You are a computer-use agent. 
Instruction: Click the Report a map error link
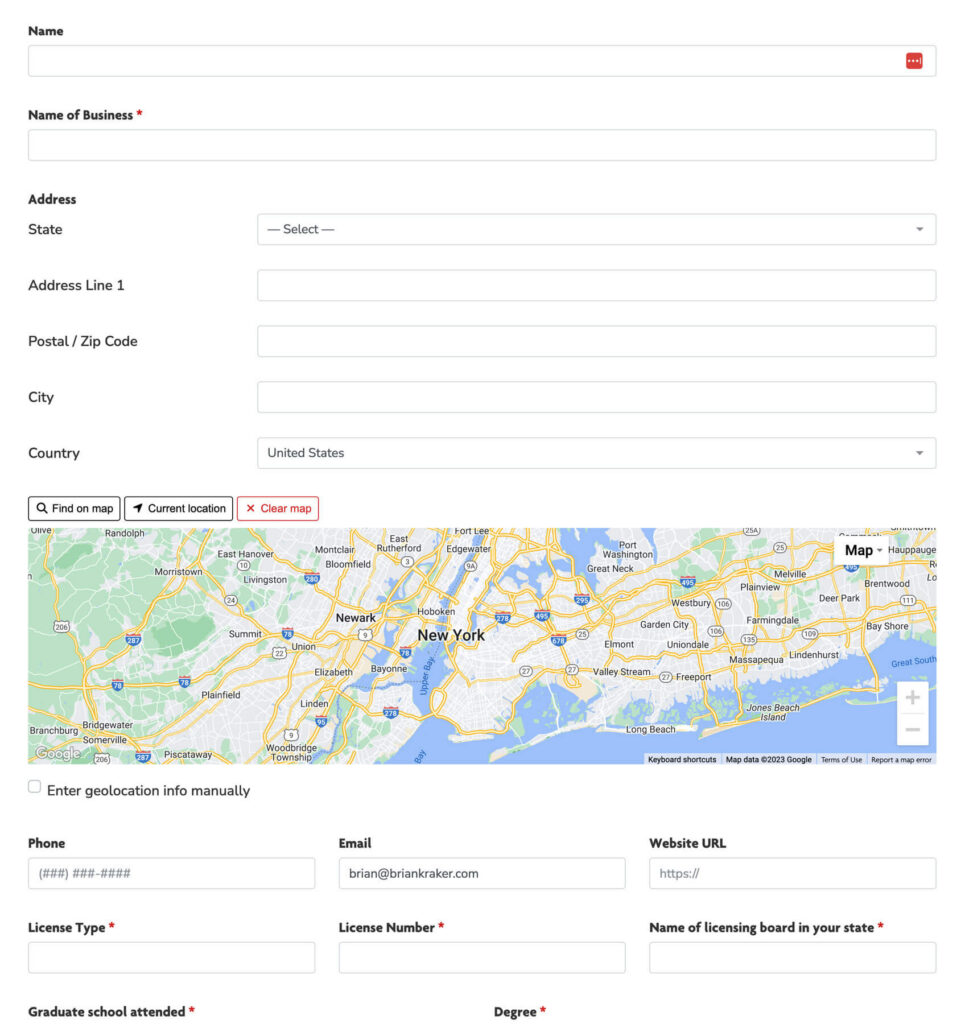click(x=903, y=759)
